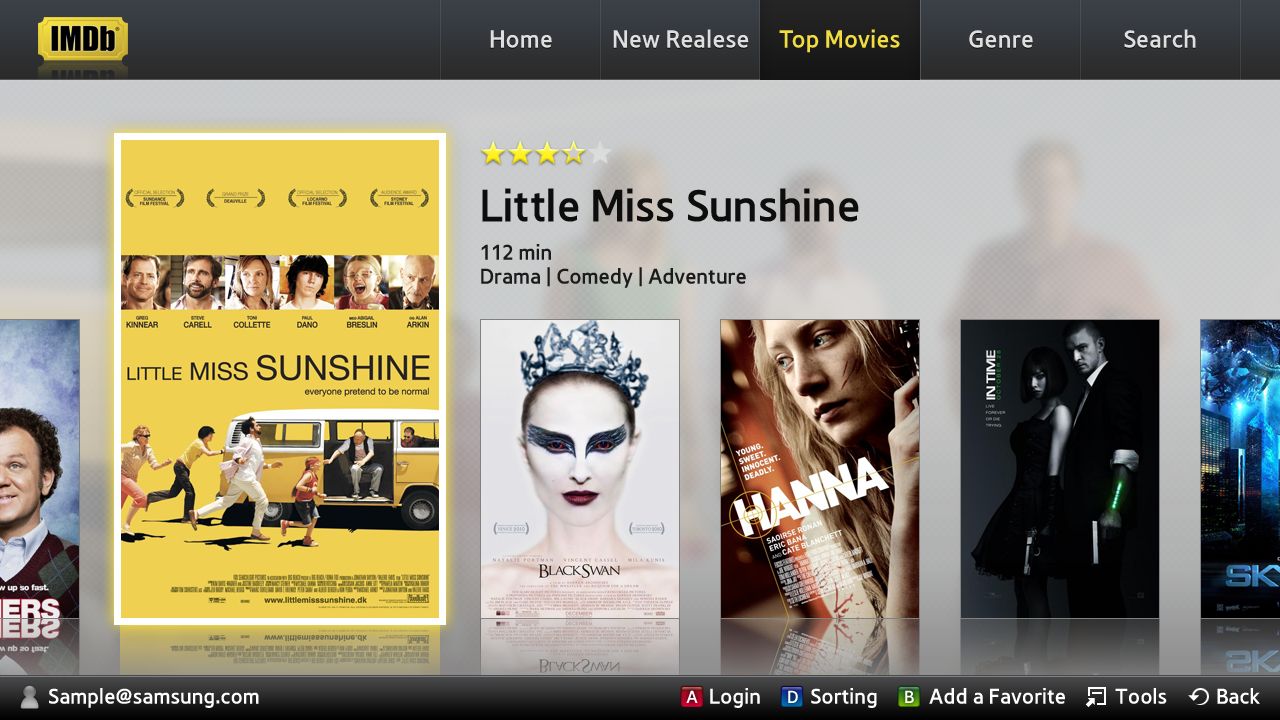Image resolution: width=1280 pixels, height=720 pixels.
Task: Click the first yellow rating star
Action: [x=493, y=153]
